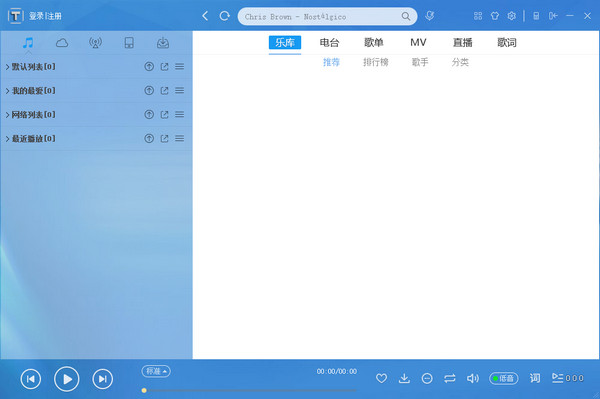Click the 00:00/00:00 time display

click(337, 371)
